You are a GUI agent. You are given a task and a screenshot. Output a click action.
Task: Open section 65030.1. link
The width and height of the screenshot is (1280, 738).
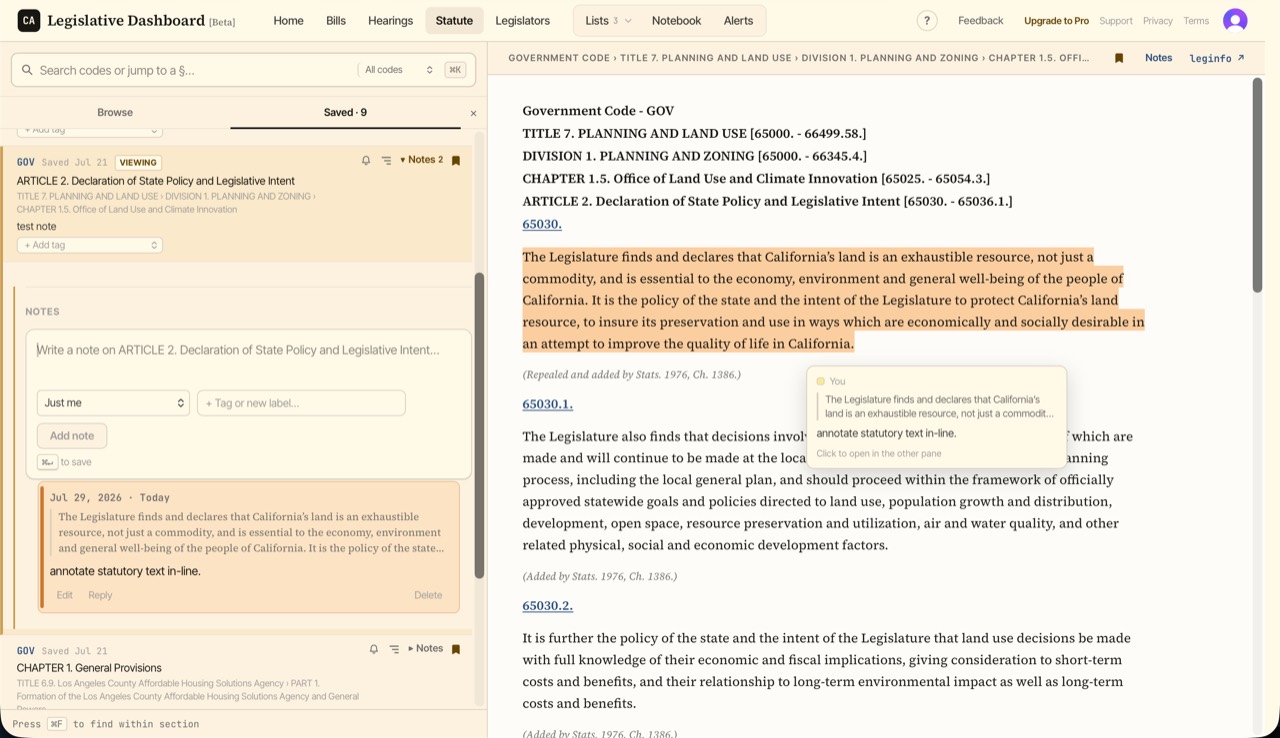[547, 404]
